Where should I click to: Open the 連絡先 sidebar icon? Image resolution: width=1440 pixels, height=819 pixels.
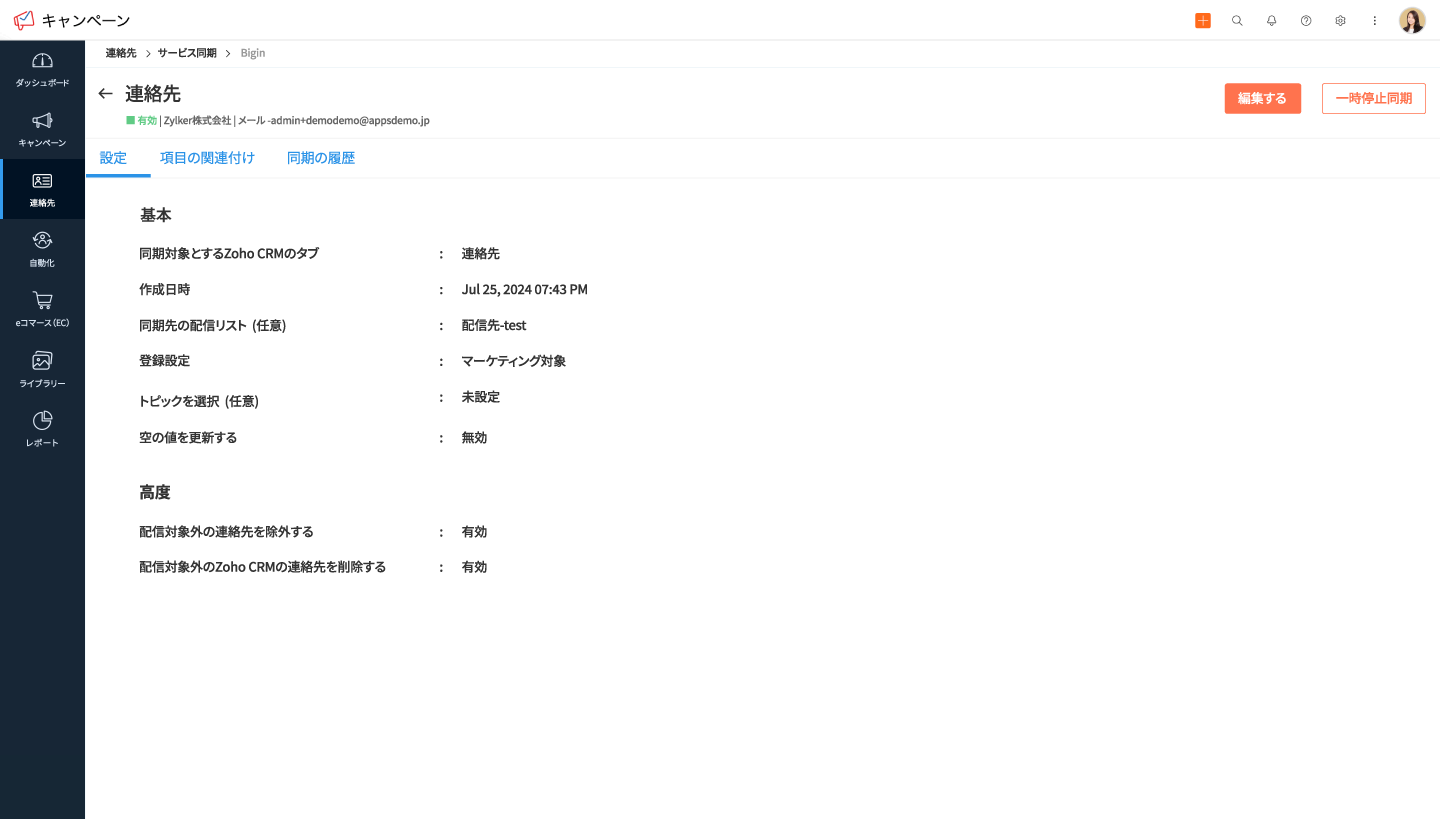coord(42,189)
